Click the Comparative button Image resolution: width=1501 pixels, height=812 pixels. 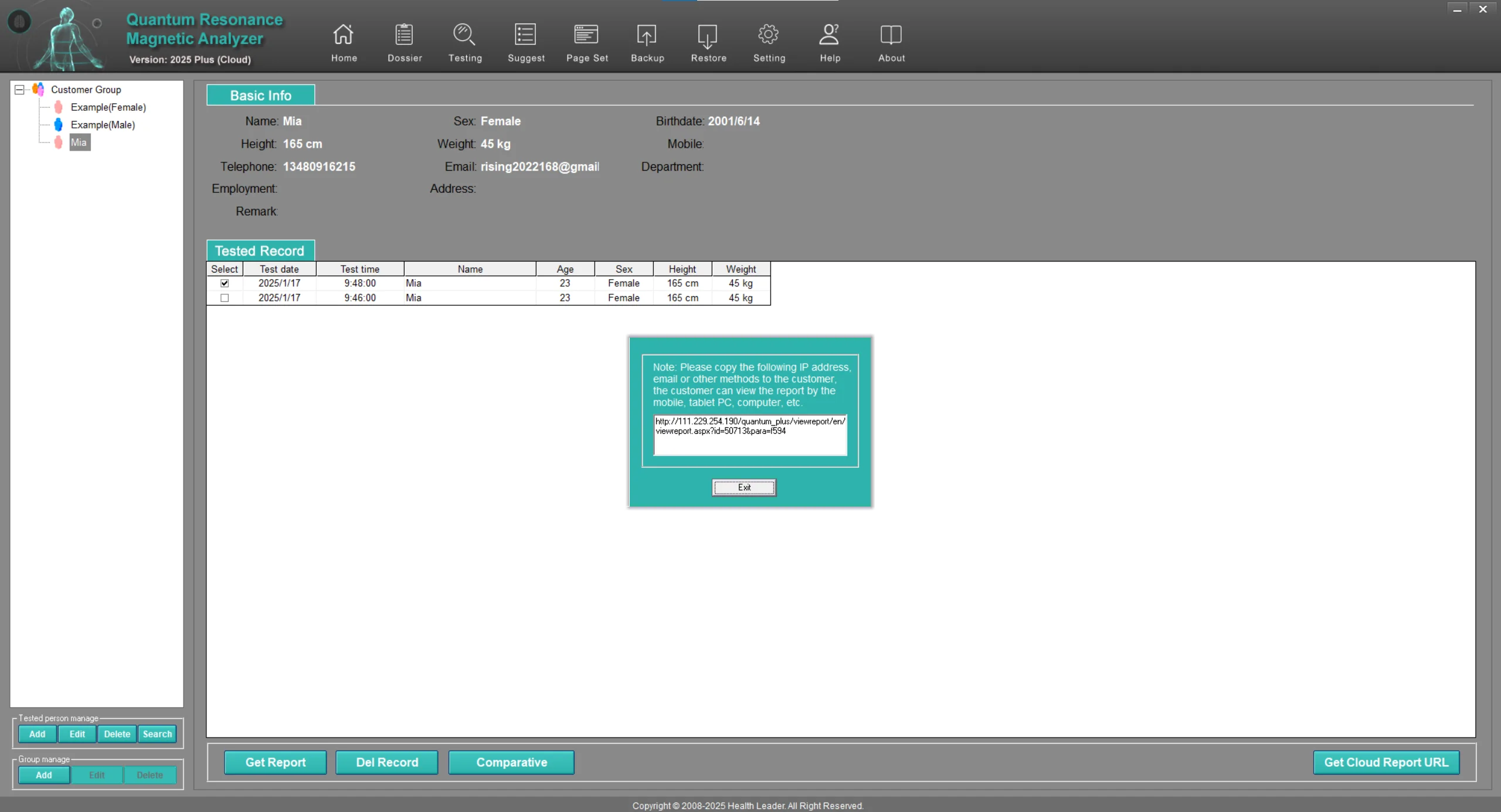(511, 762)
